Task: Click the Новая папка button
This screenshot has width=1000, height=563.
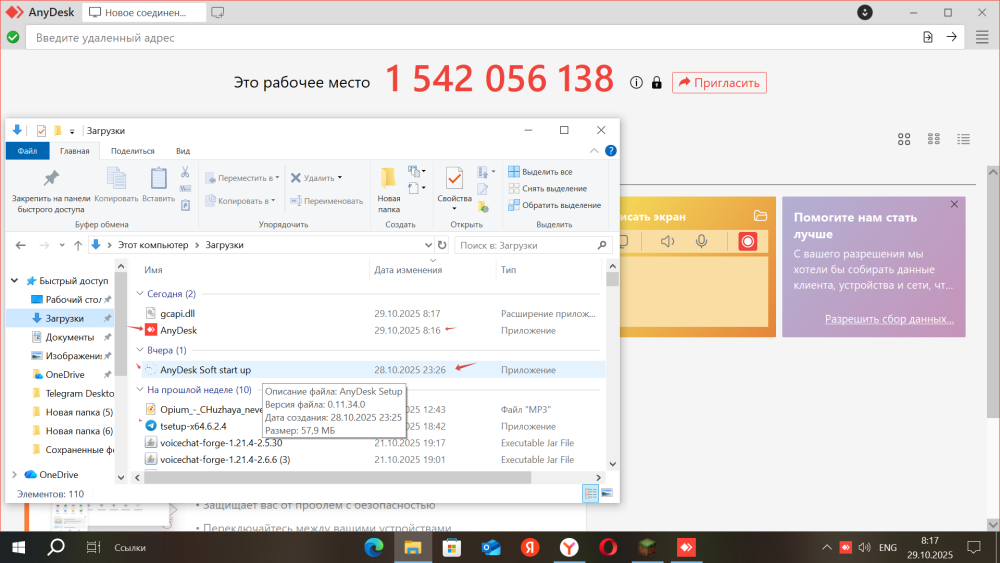Action: click(x=388, y=190)
